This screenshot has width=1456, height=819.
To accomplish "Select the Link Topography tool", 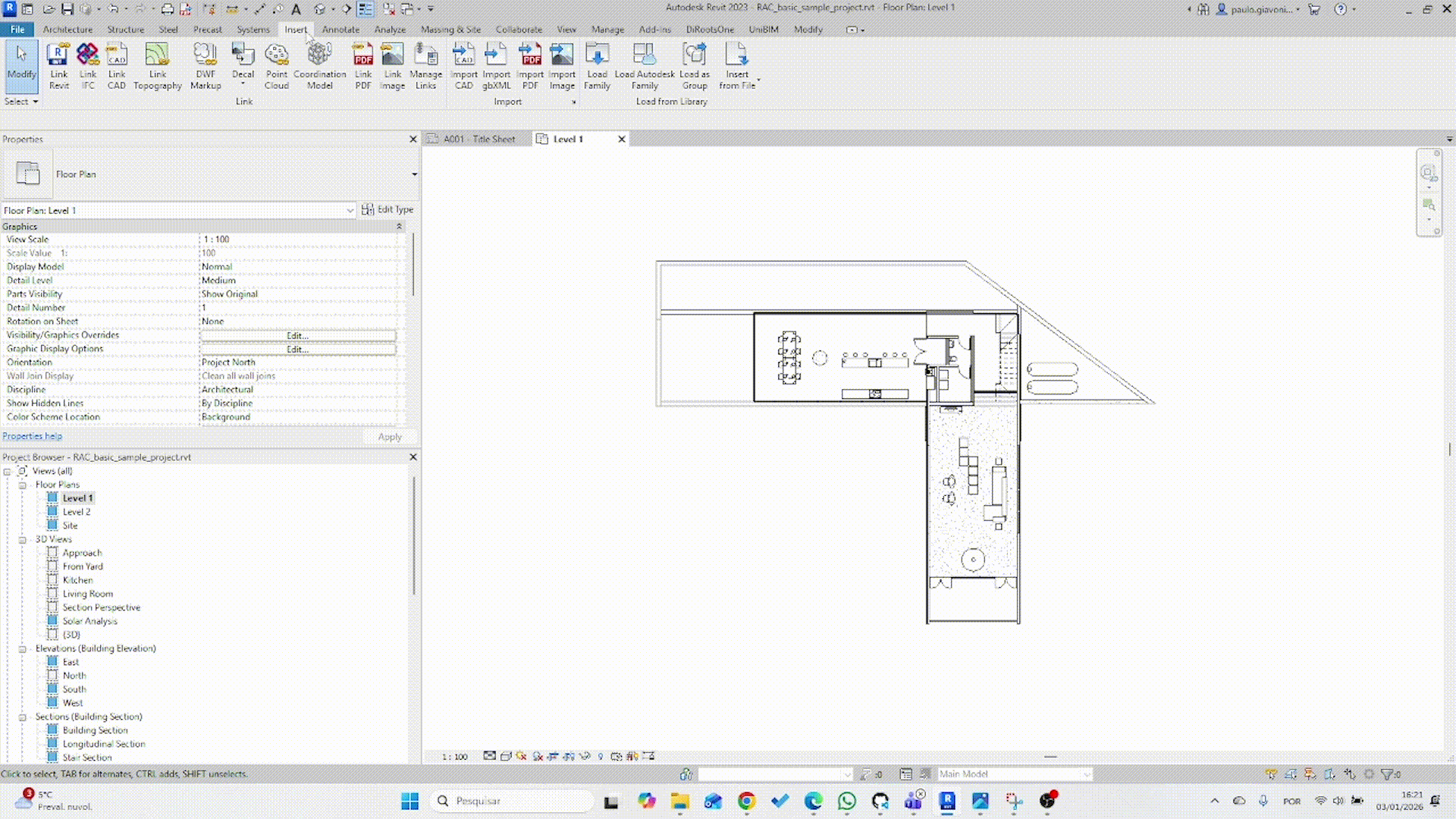I will 157,64.
